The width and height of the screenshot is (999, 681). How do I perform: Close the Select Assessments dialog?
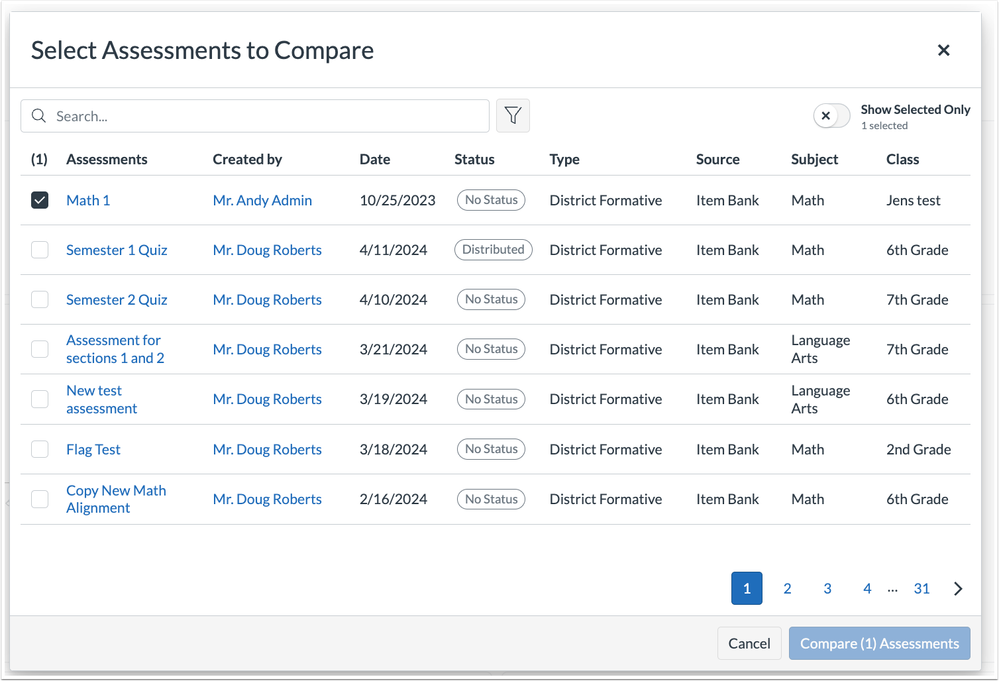click(943, 49)
